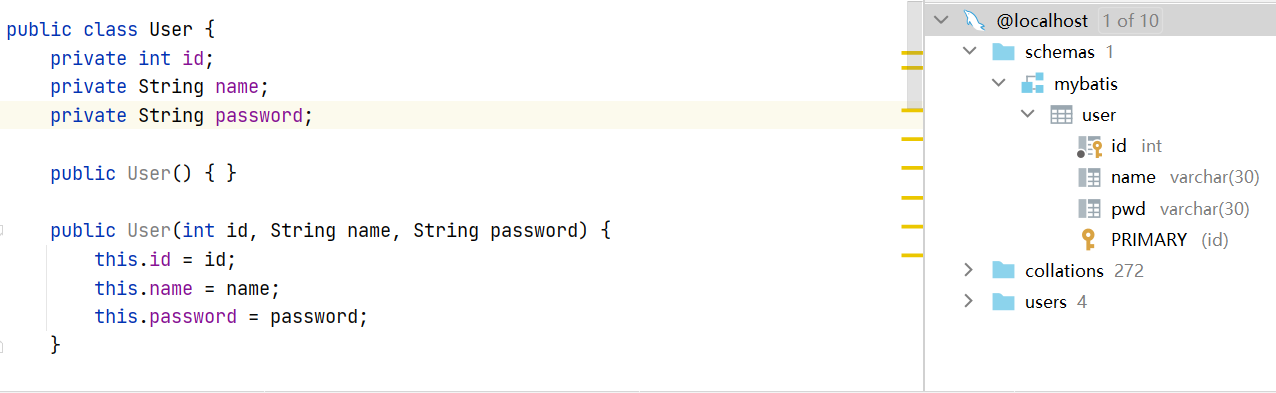Click the users folder icon
This screenshot has width=1276, height=393.
1004,302
